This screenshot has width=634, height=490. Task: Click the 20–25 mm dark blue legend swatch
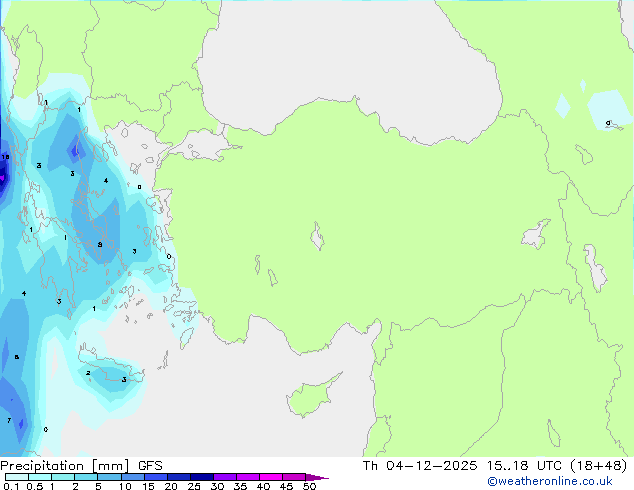[179, 477]
